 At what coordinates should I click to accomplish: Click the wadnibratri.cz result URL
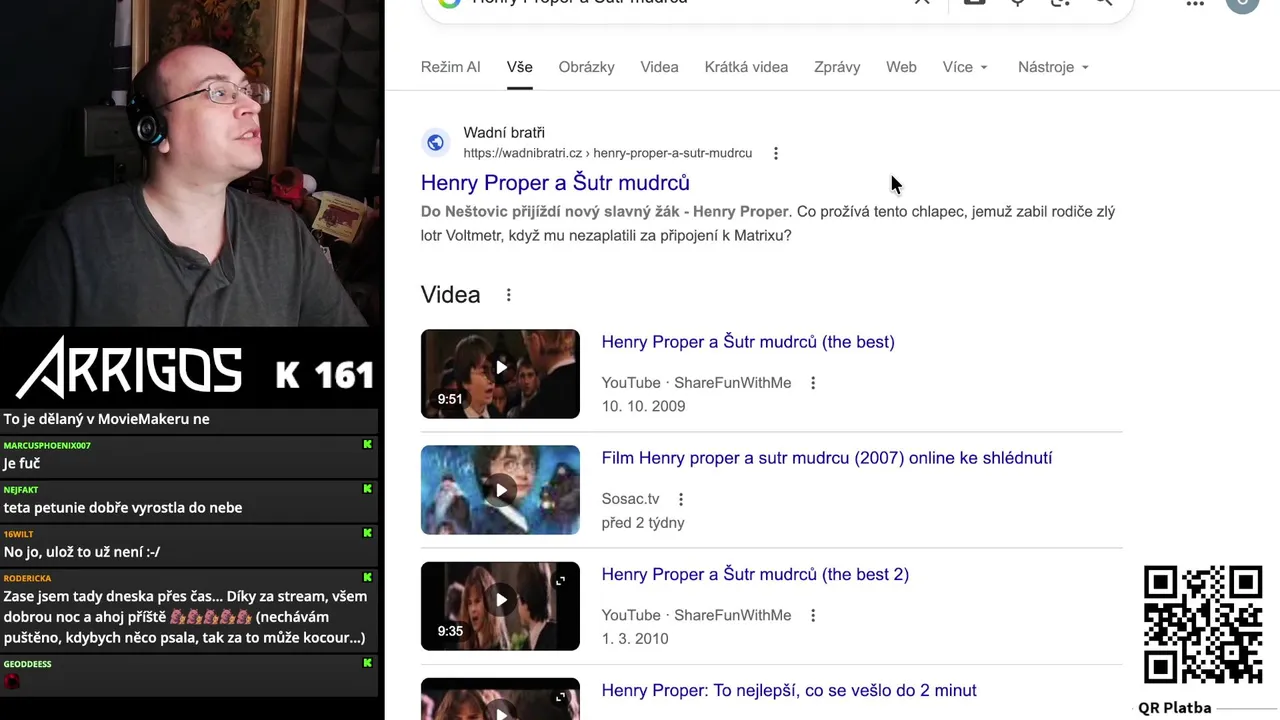[607, 153]
